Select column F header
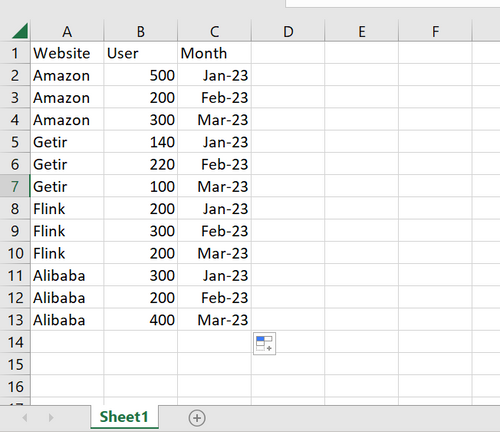 [x=435, y=32]
